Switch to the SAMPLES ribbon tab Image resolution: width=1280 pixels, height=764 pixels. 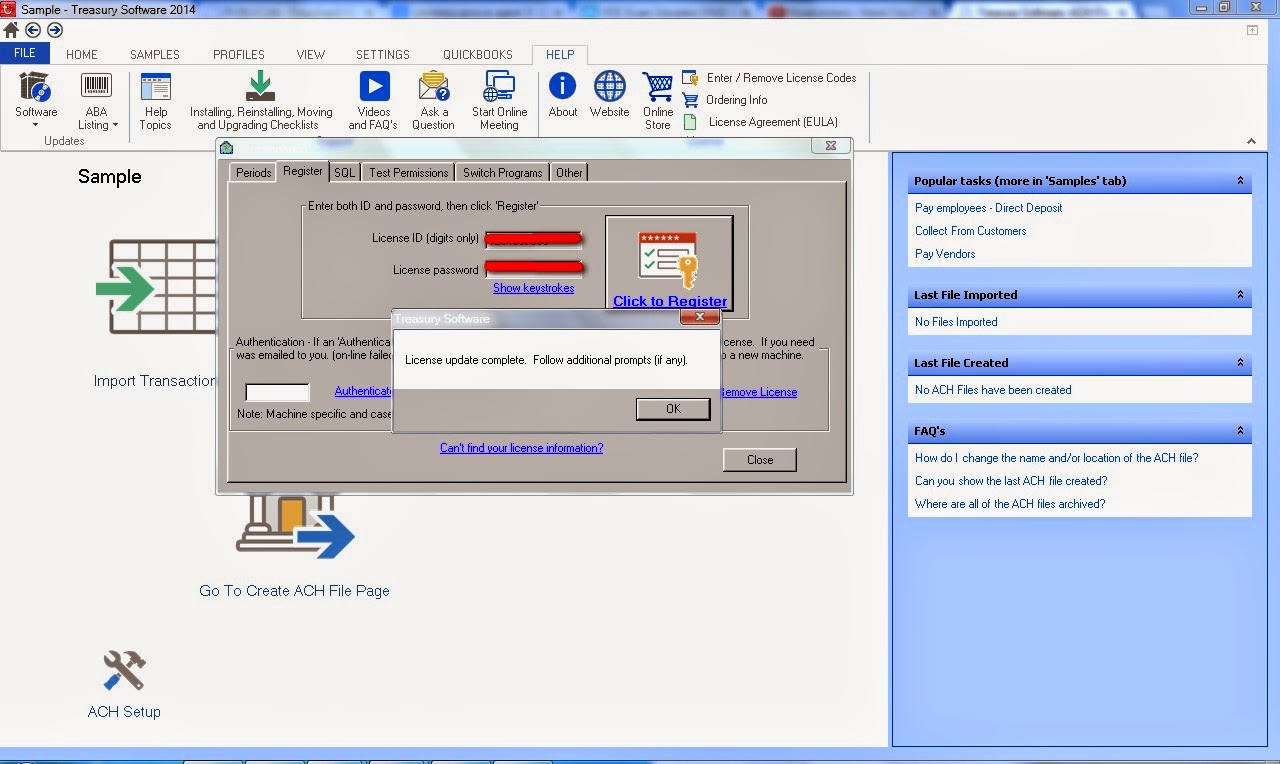click(x=155, y=55)
